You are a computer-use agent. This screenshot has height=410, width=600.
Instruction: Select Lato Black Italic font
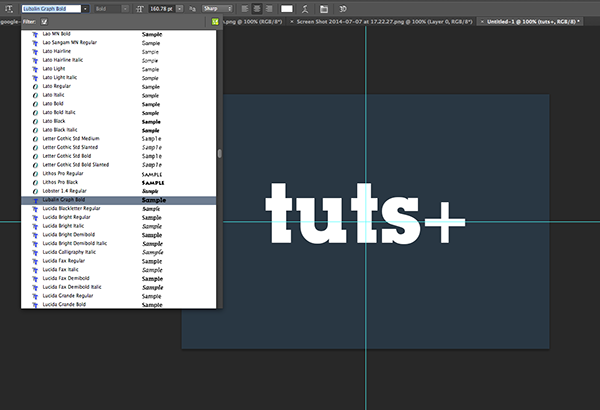pos(119,130)
